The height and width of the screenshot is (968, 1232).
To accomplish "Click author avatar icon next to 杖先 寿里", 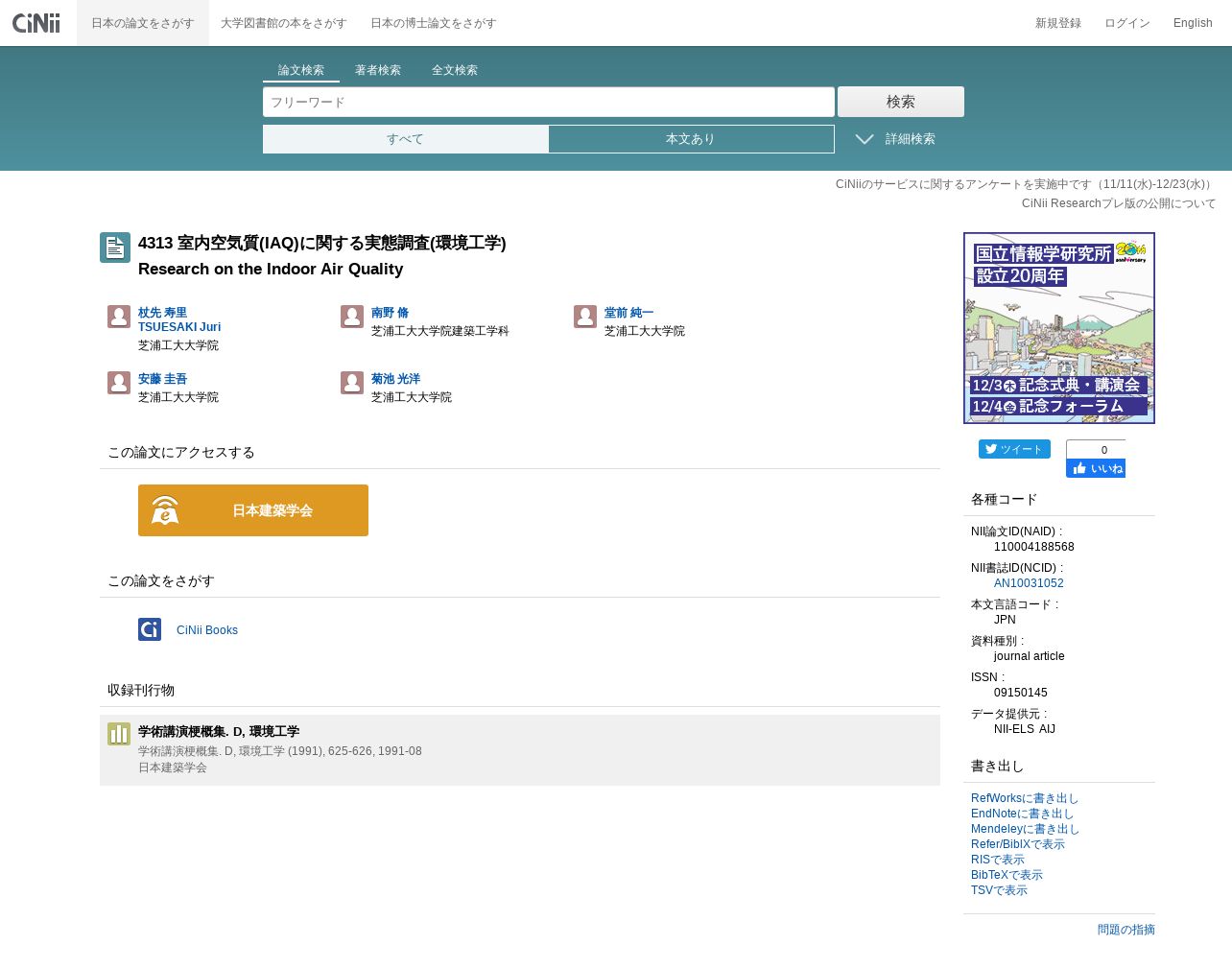I will [119, 317].
